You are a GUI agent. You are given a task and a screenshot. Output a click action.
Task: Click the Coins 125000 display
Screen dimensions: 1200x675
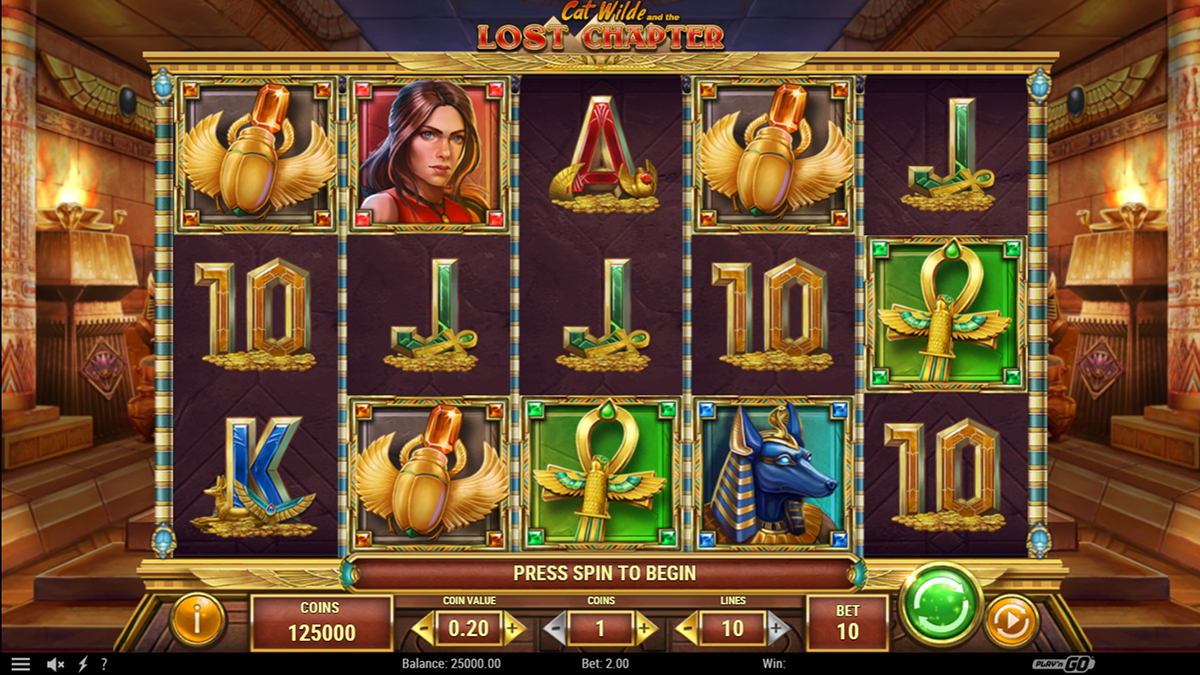point(321,623)
